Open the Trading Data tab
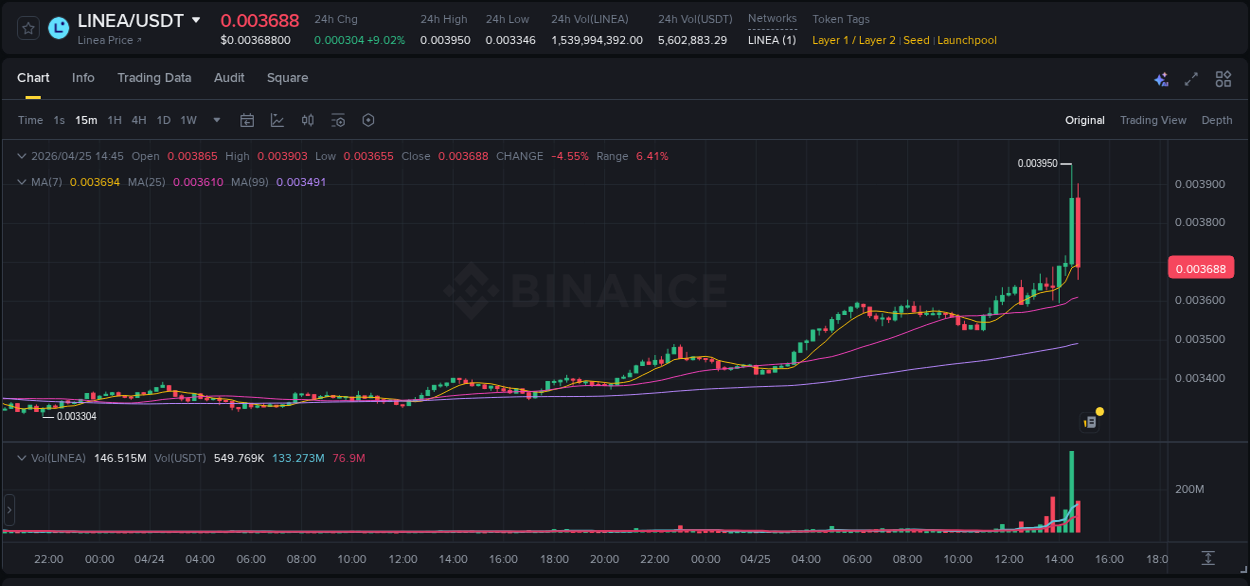Screen dimensions: 1250x586 154,78
